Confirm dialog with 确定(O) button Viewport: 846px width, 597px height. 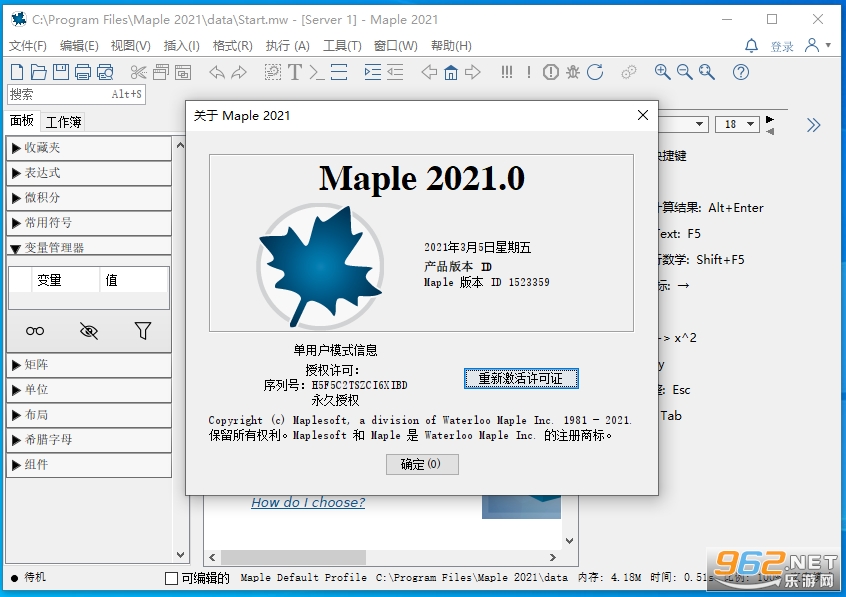422,464
